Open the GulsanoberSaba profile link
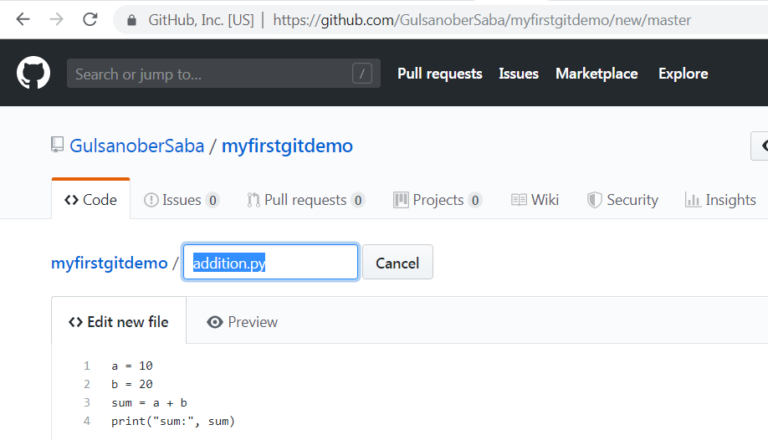This screenshot has width=768, height=440. [137, 146]
